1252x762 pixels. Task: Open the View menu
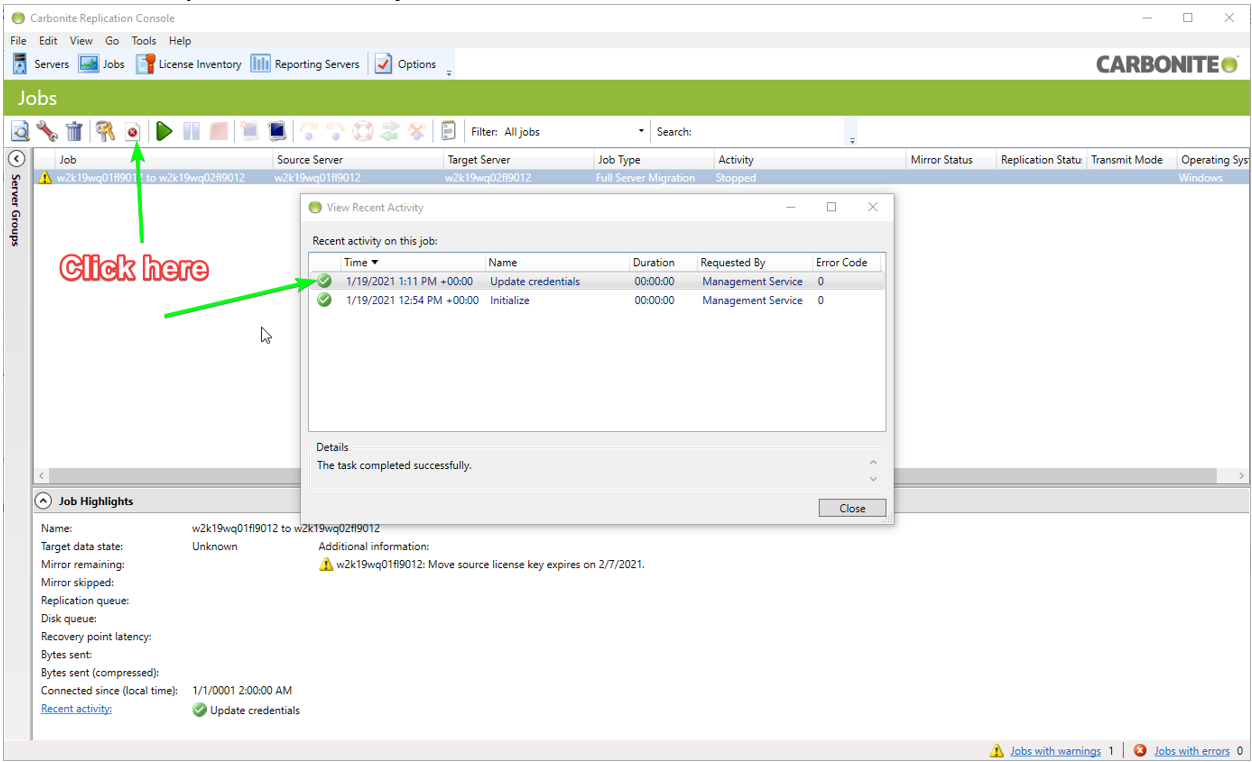(x=81, y=41)
